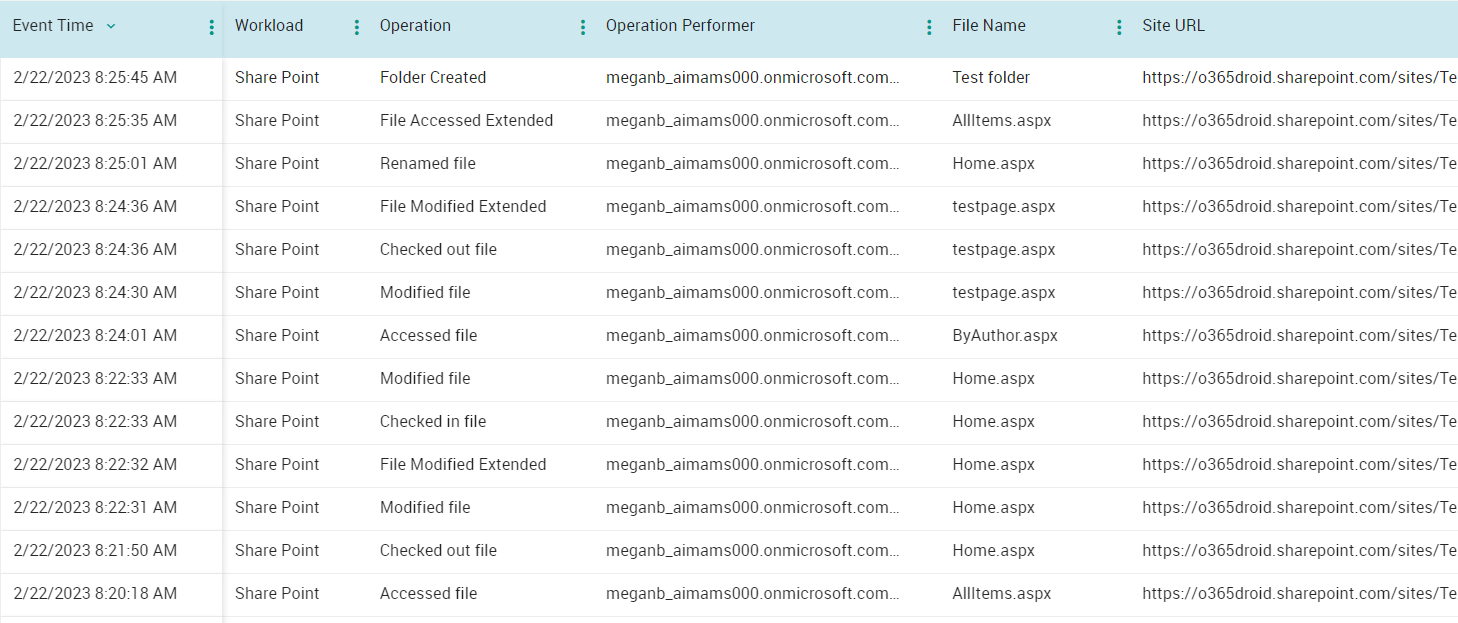Open Operation column options menu
Screen dimensions: 1458x623
583,27
